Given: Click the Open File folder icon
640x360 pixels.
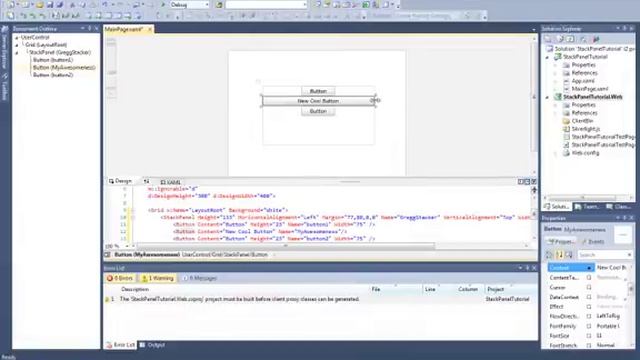Looking at the screenshot, I should 40,5.
